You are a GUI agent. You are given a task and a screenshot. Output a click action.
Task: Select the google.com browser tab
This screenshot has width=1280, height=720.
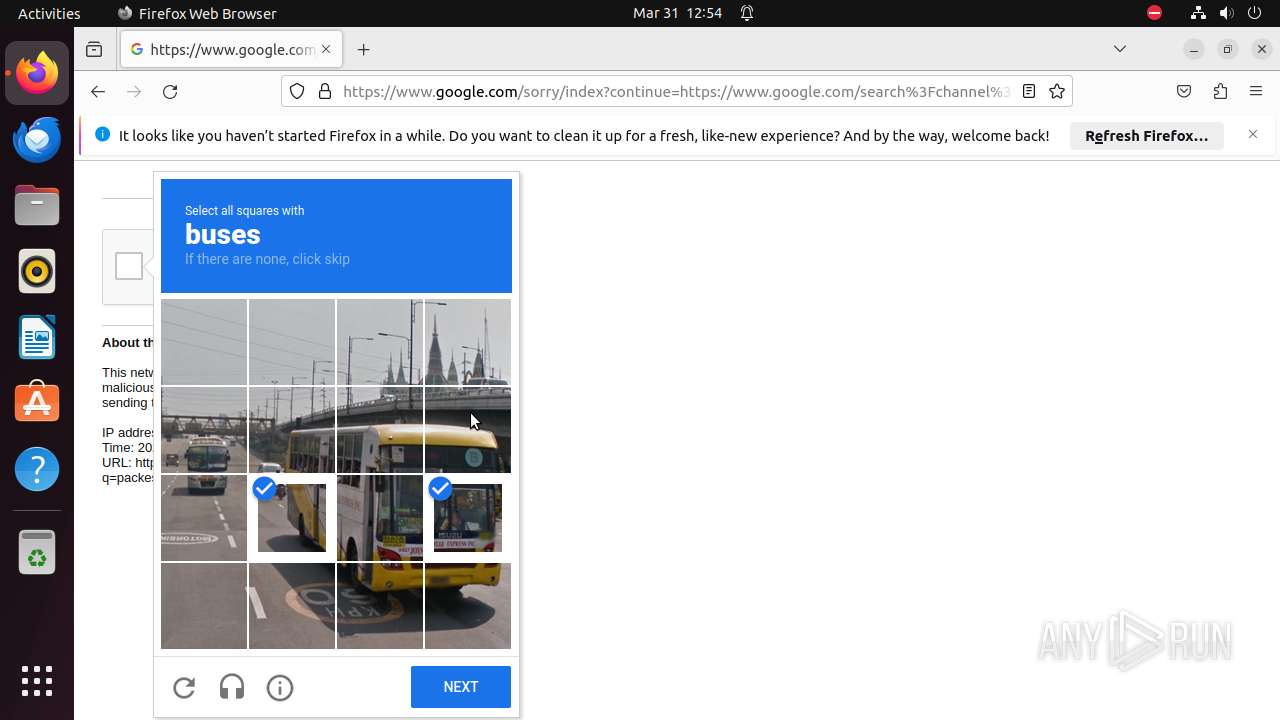tap(232, 49)
